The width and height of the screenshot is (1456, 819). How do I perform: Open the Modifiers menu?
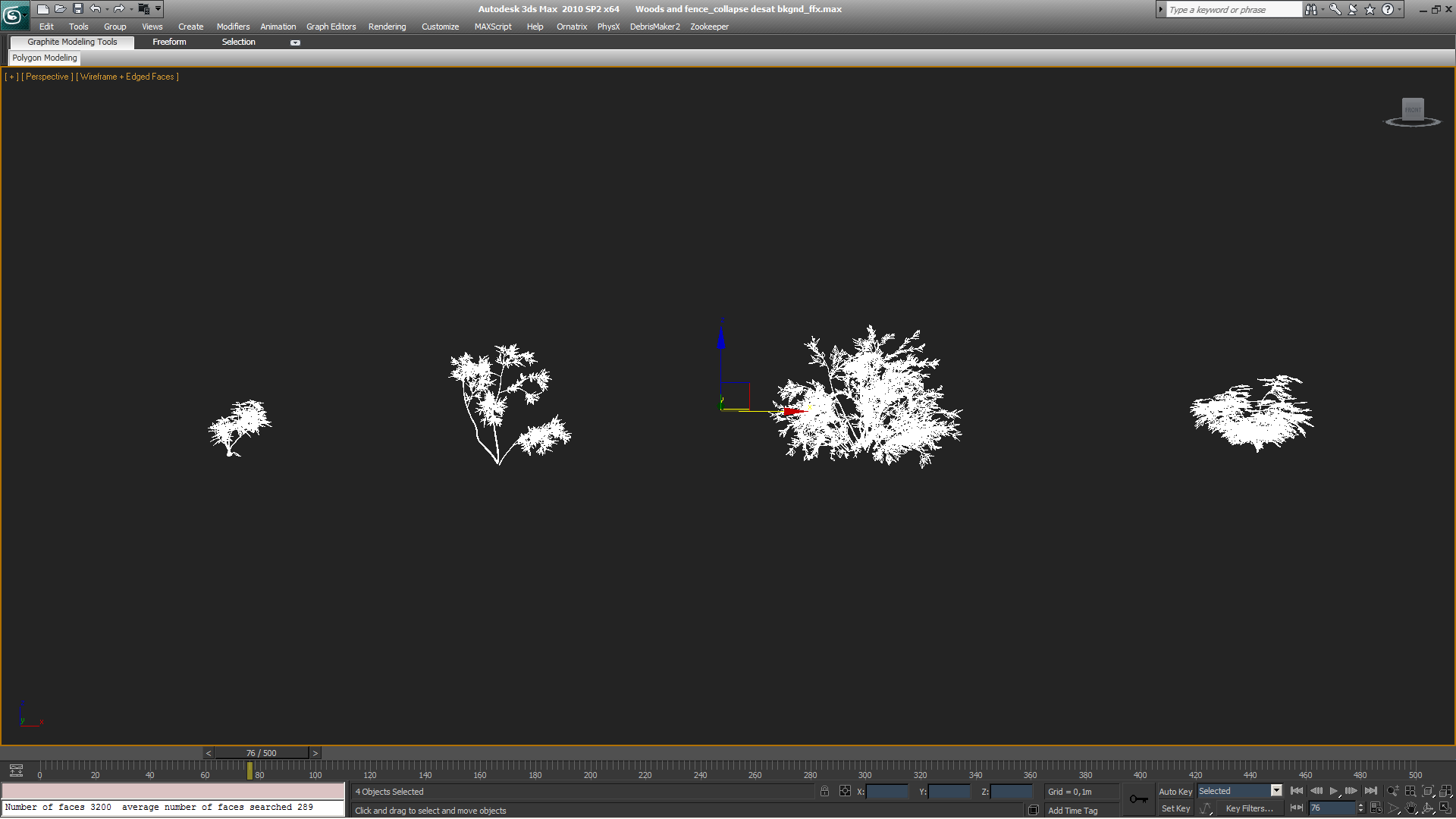(x=233, y=27)
